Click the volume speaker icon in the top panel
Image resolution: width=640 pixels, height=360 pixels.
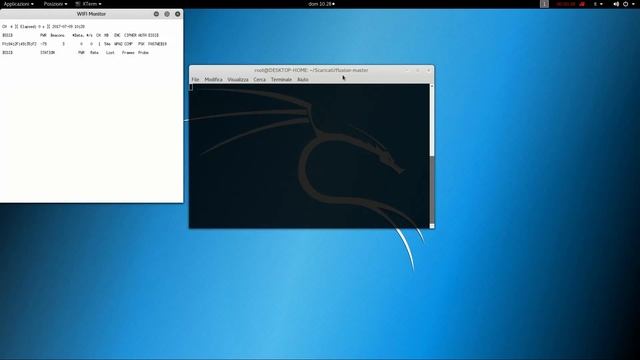(x=616, y=4)
